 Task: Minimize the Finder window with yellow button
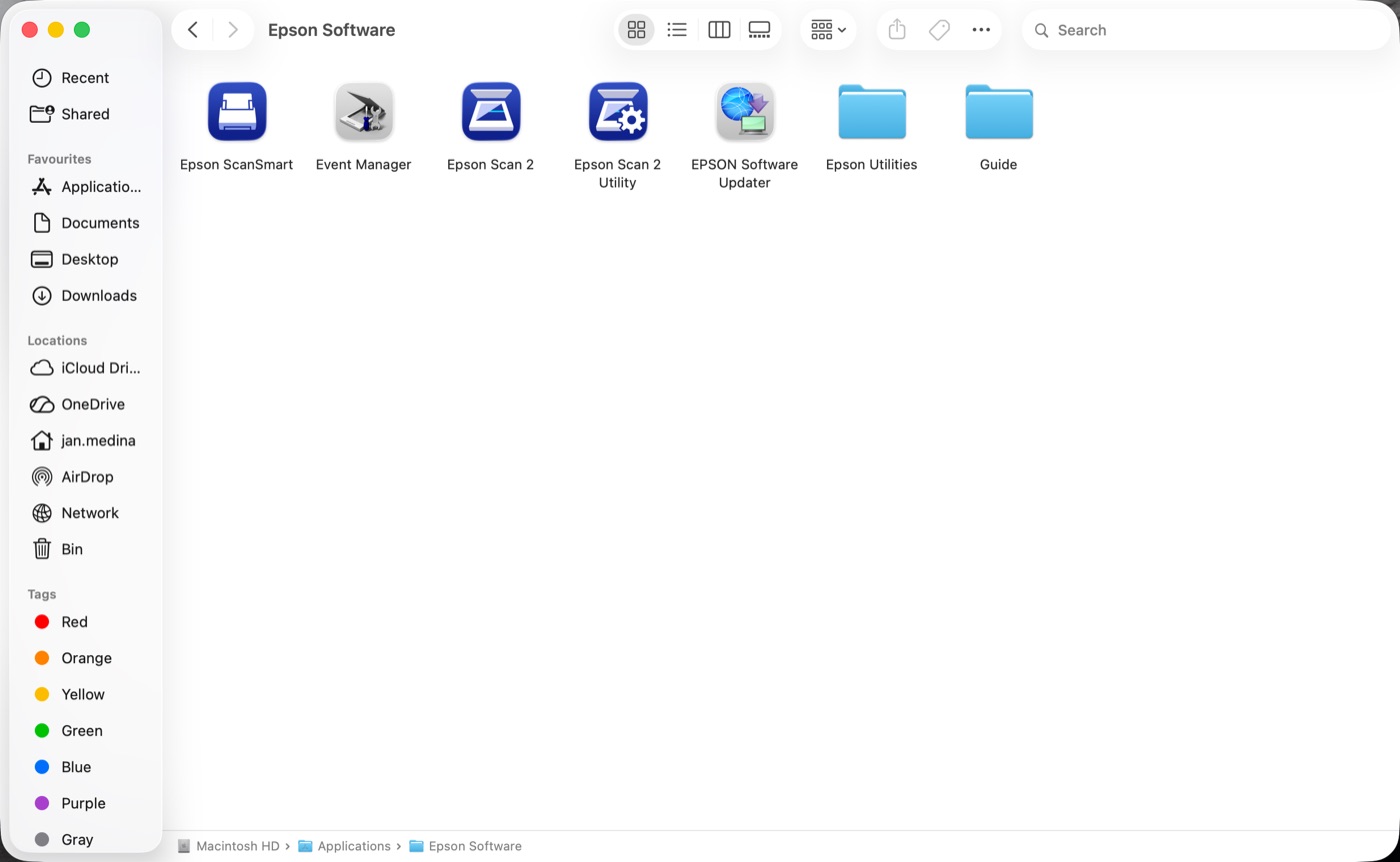click(x=56, y=30)
